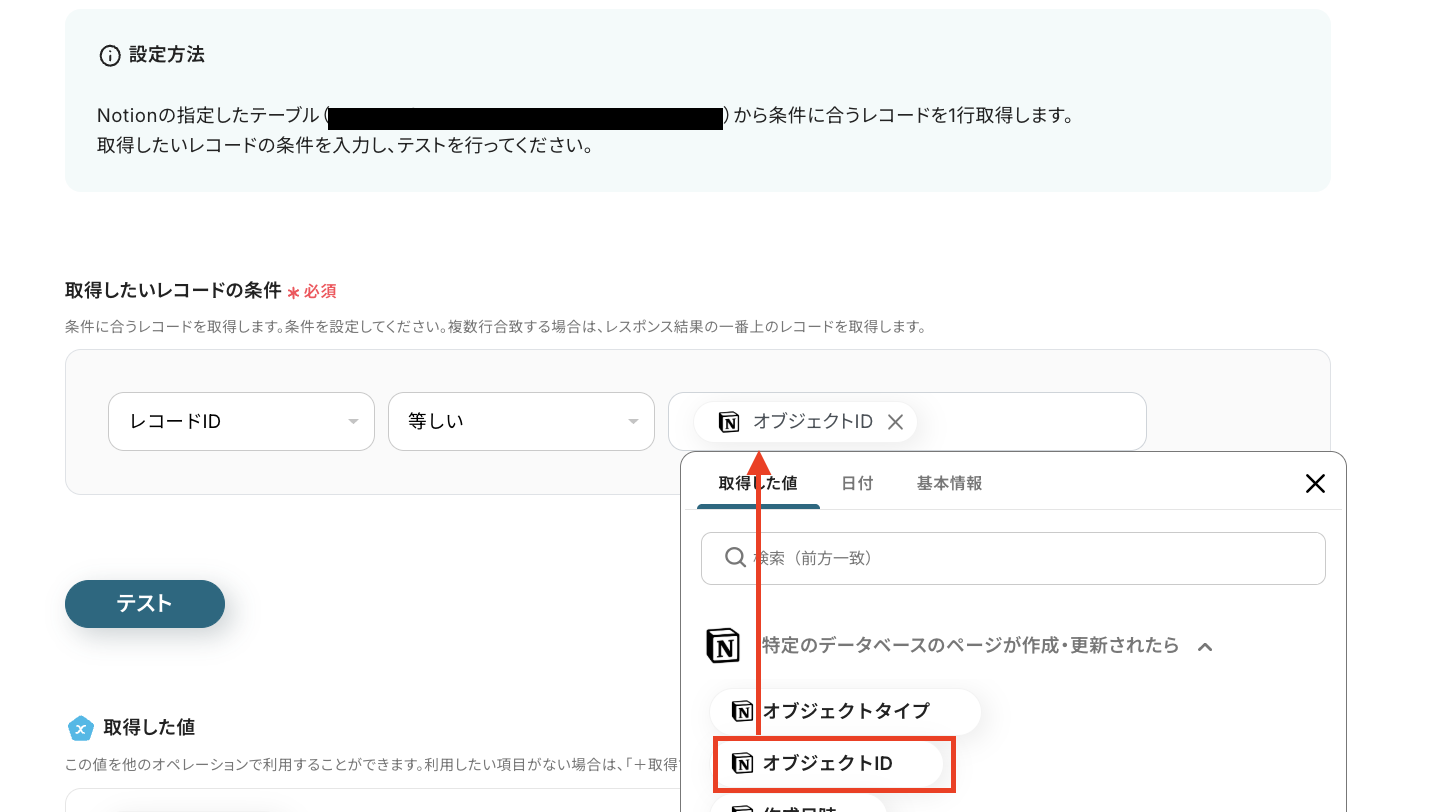Switch to the 基本情報 tab
The height and width of the screenshot is (812, 1442).
click(x=948, y=483)
